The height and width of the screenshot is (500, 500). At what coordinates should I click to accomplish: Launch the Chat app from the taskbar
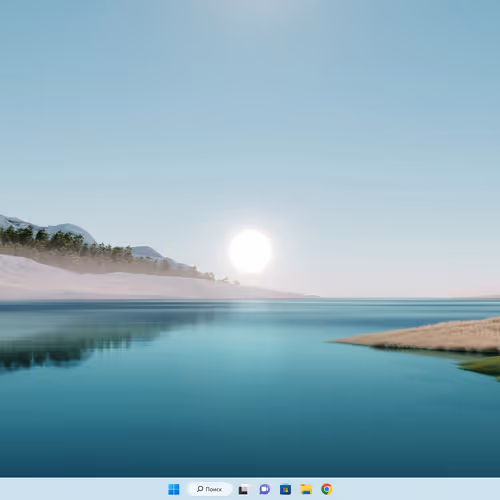click(265, 489)
